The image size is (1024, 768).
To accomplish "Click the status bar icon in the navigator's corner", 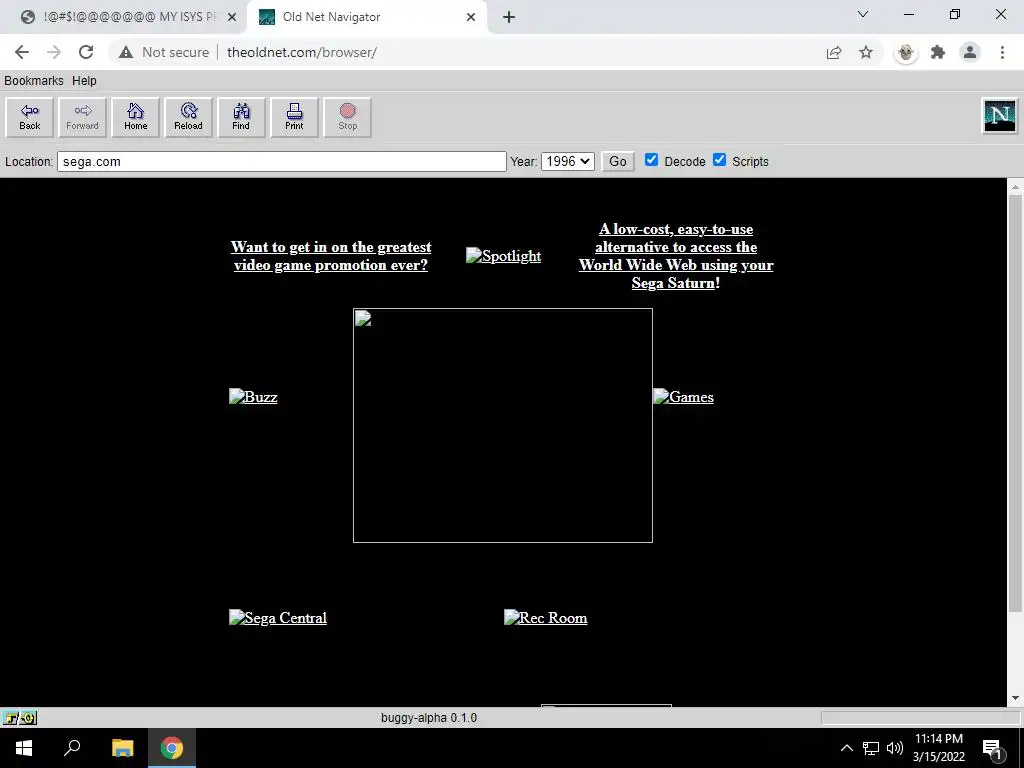I will (x=19, y=718).
